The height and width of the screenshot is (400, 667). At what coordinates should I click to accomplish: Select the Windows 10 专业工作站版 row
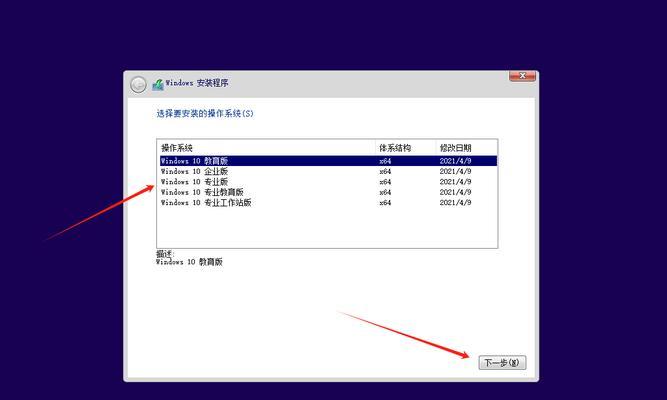328,203
